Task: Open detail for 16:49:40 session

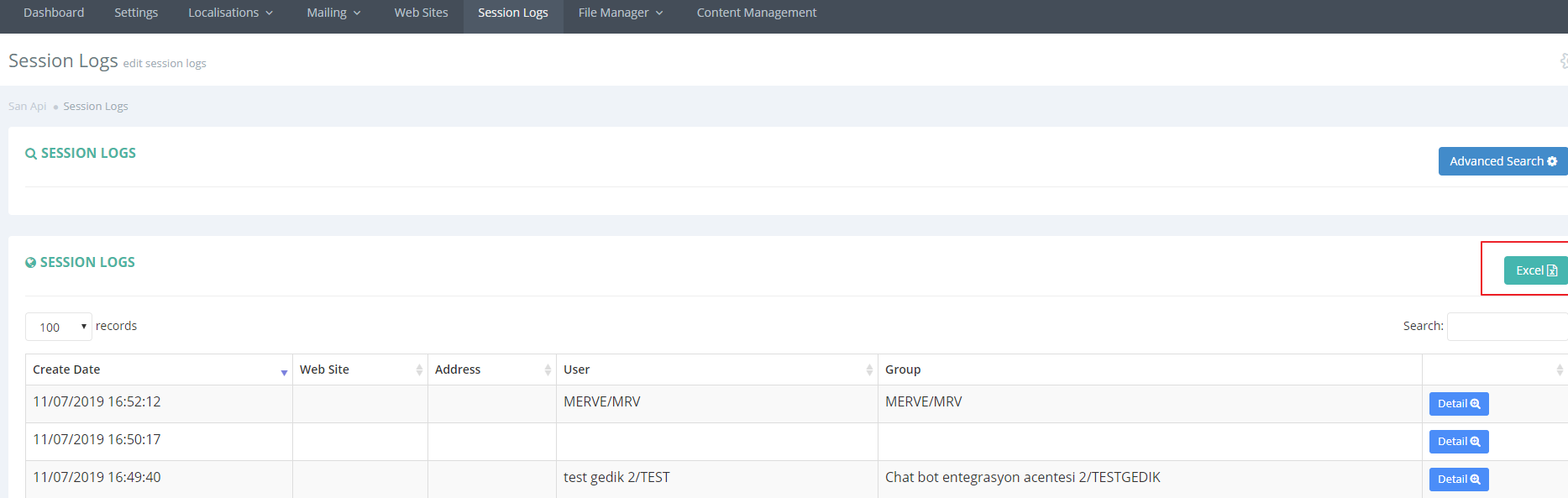Action: tap(1458, 480)
